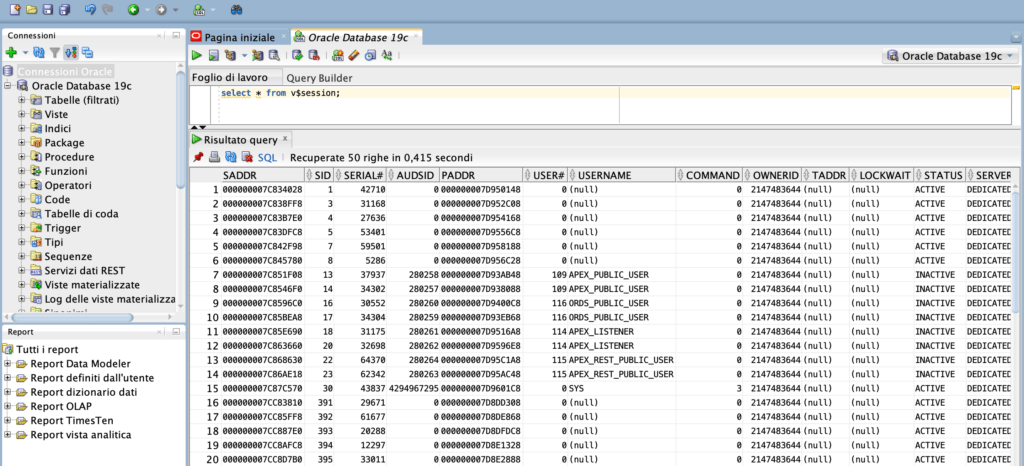This screenshot has width=1024, height=466.
Task: Expand the Viste node
Action: click(22, 114)
